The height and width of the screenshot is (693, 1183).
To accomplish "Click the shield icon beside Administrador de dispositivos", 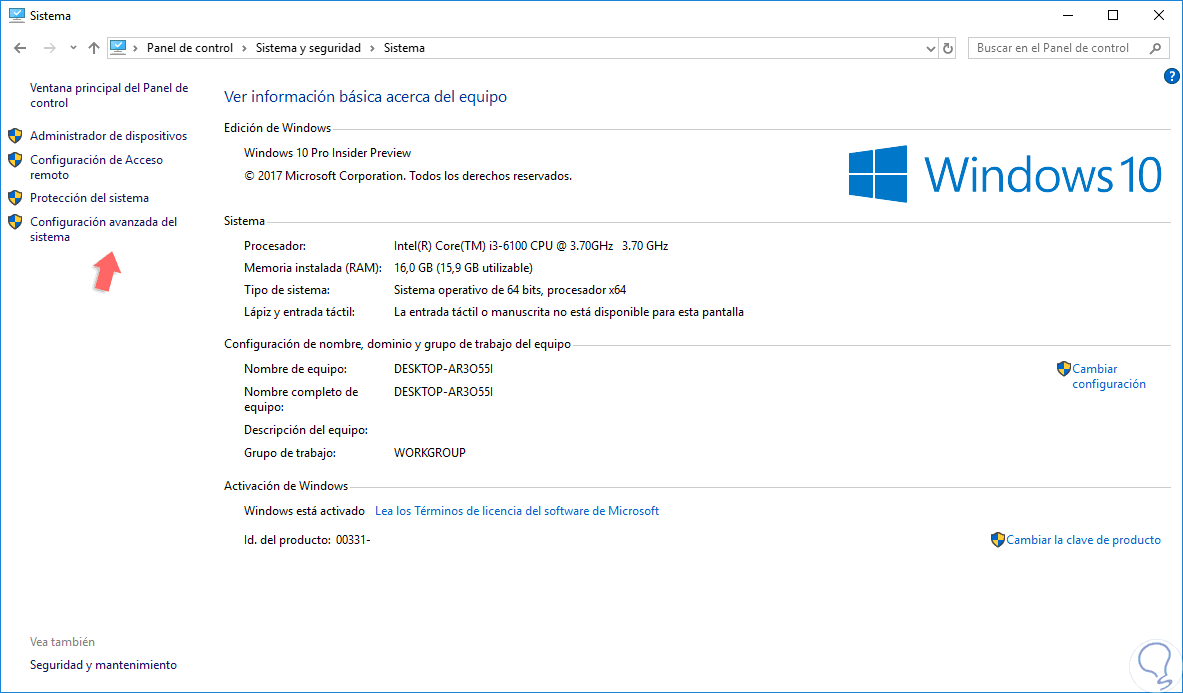I will click(15, 136).
